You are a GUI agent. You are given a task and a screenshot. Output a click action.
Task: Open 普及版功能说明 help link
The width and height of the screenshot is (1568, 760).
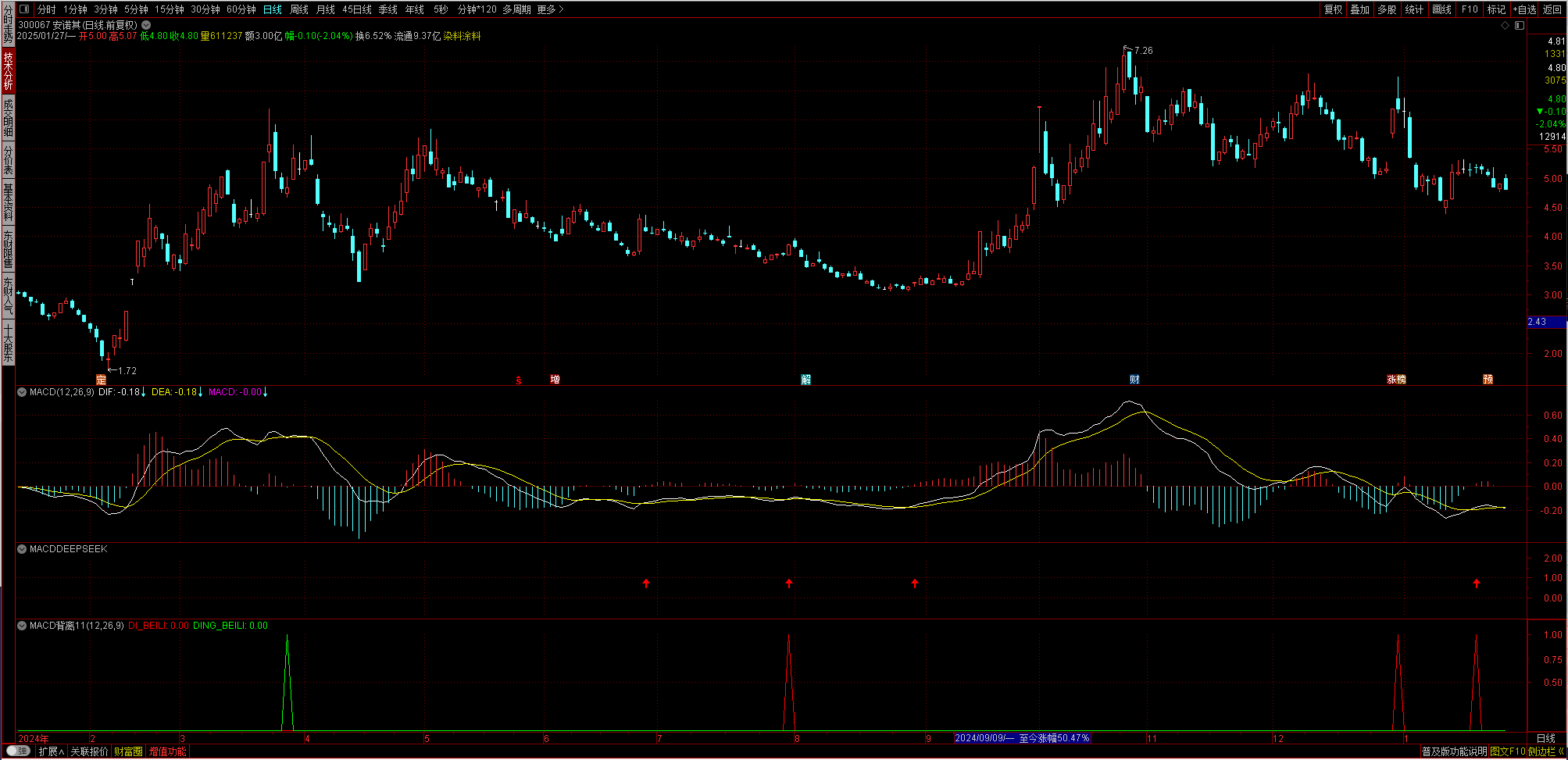(1454, 751)
